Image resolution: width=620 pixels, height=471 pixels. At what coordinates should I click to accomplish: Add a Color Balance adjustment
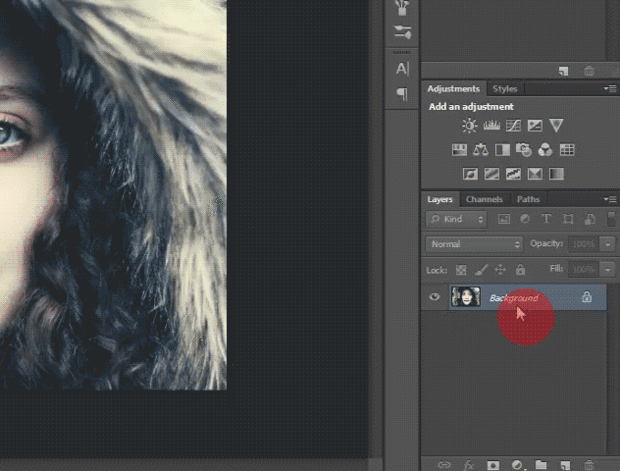481,150
